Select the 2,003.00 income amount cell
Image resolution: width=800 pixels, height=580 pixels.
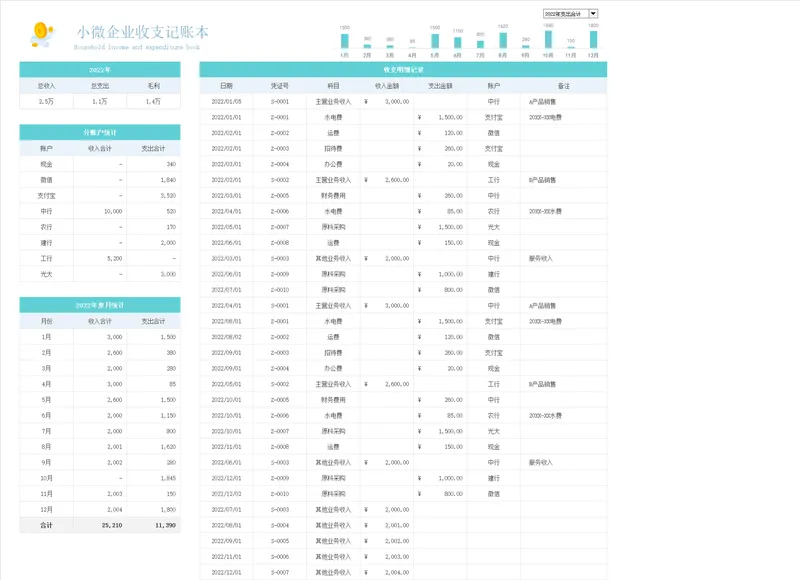[387, 557]
